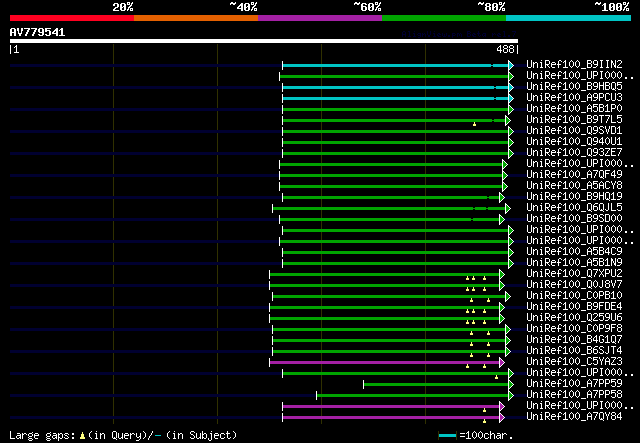Screen dimensions: 640x443
Task: Select the UniRef100_A5ACY8 label
Action: pyautogui.click(x=574, y=186)
